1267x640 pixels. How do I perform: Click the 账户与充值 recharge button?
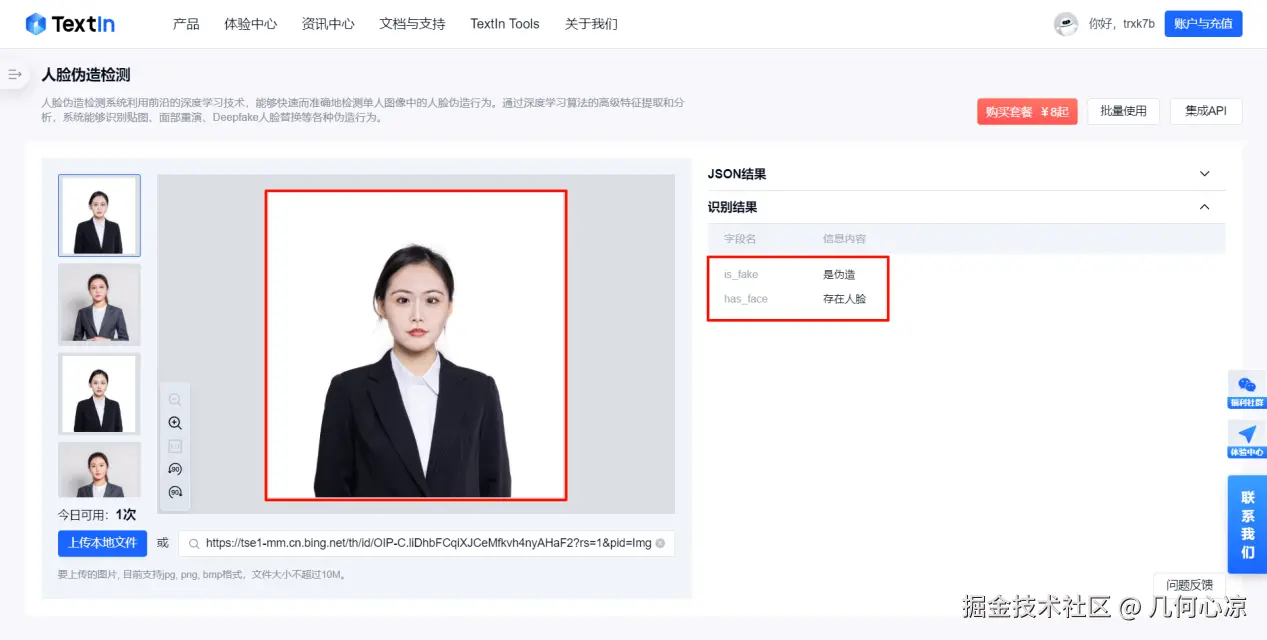pos(1202,23)
